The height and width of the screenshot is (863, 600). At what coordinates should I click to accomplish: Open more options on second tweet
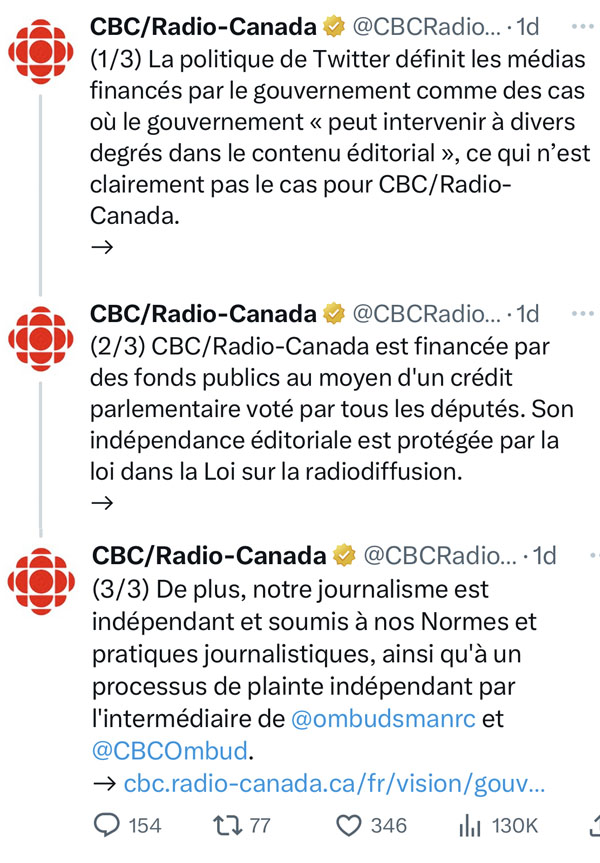point(582,314)
